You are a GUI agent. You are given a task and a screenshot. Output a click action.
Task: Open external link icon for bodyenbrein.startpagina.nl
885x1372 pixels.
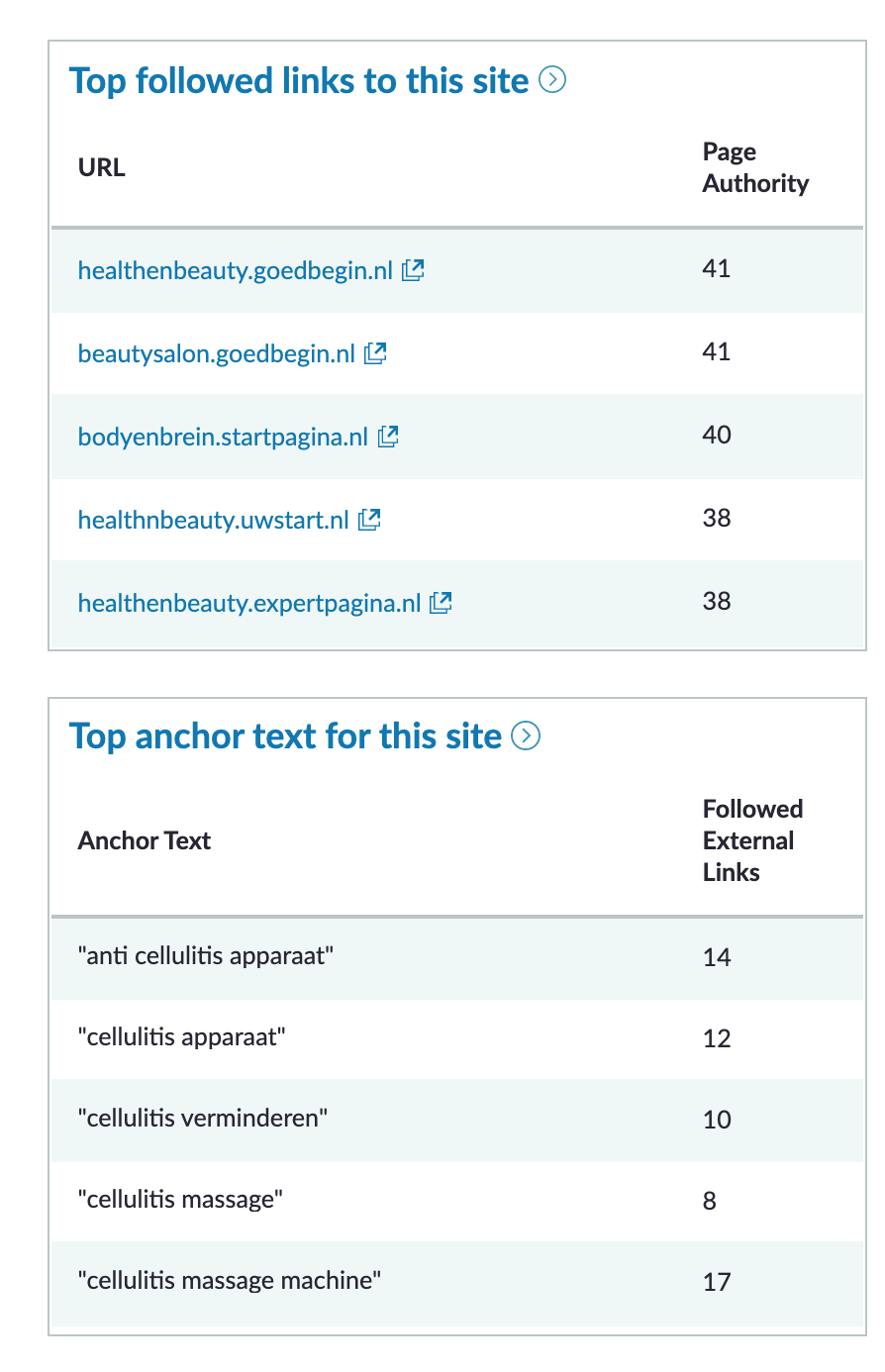(388, 437)
